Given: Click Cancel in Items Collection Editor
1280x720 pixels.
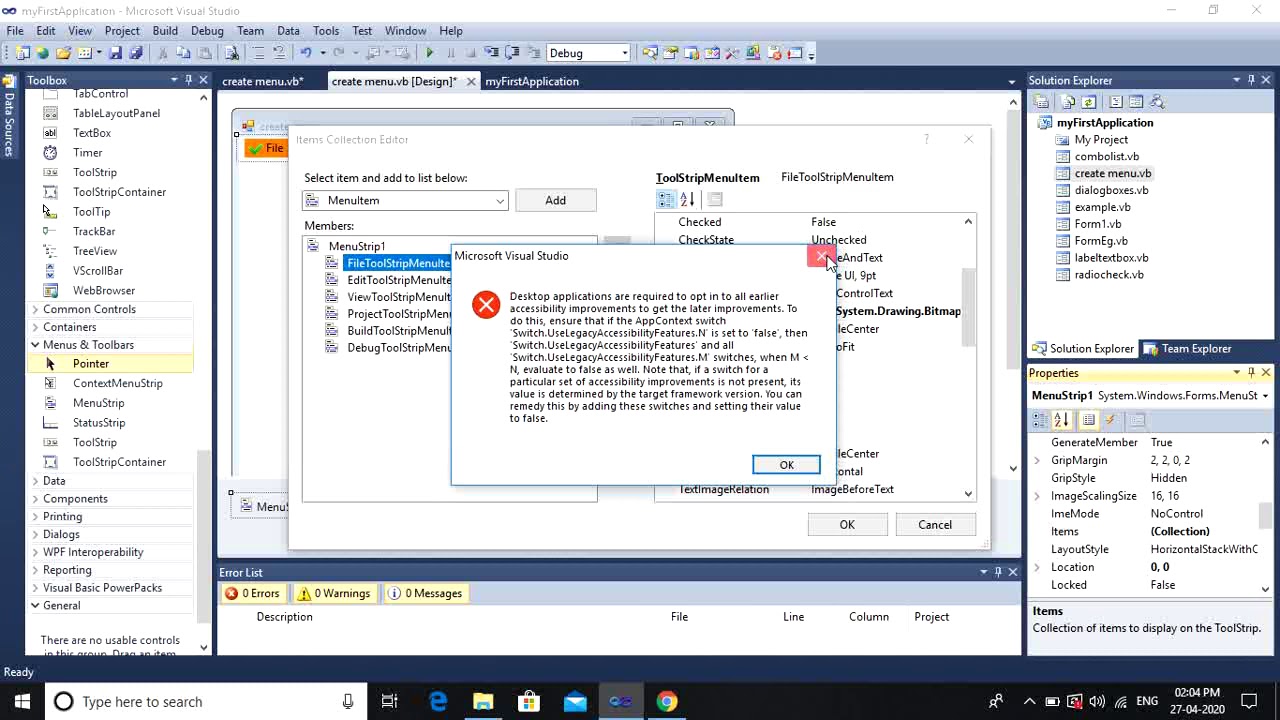Looking at the screenshot, I should coord(935,524).
